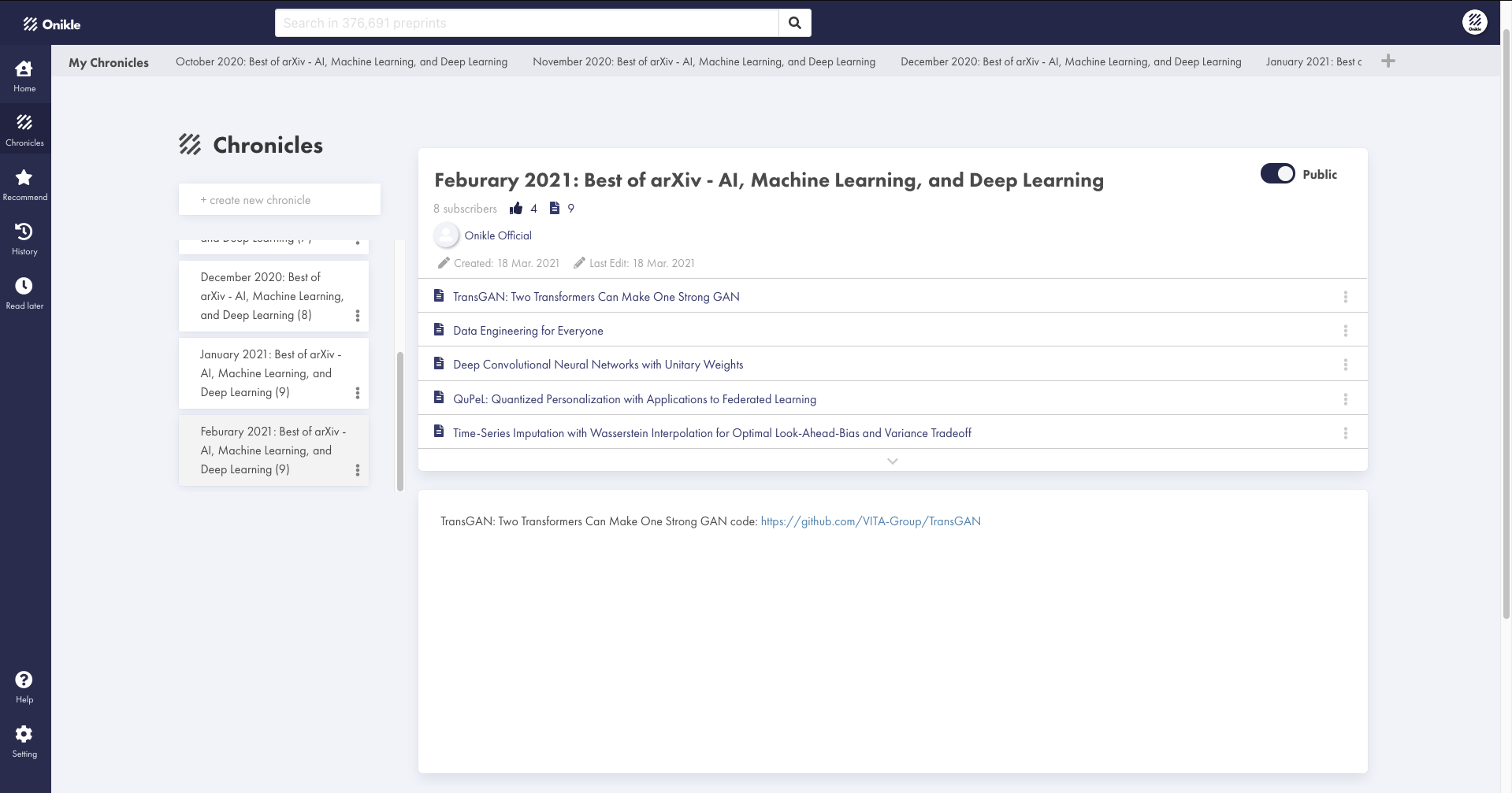This screenshot has height=793, width=1512.
Task: Click the thumbs-up like icon
Action: (x=516, y=209)
